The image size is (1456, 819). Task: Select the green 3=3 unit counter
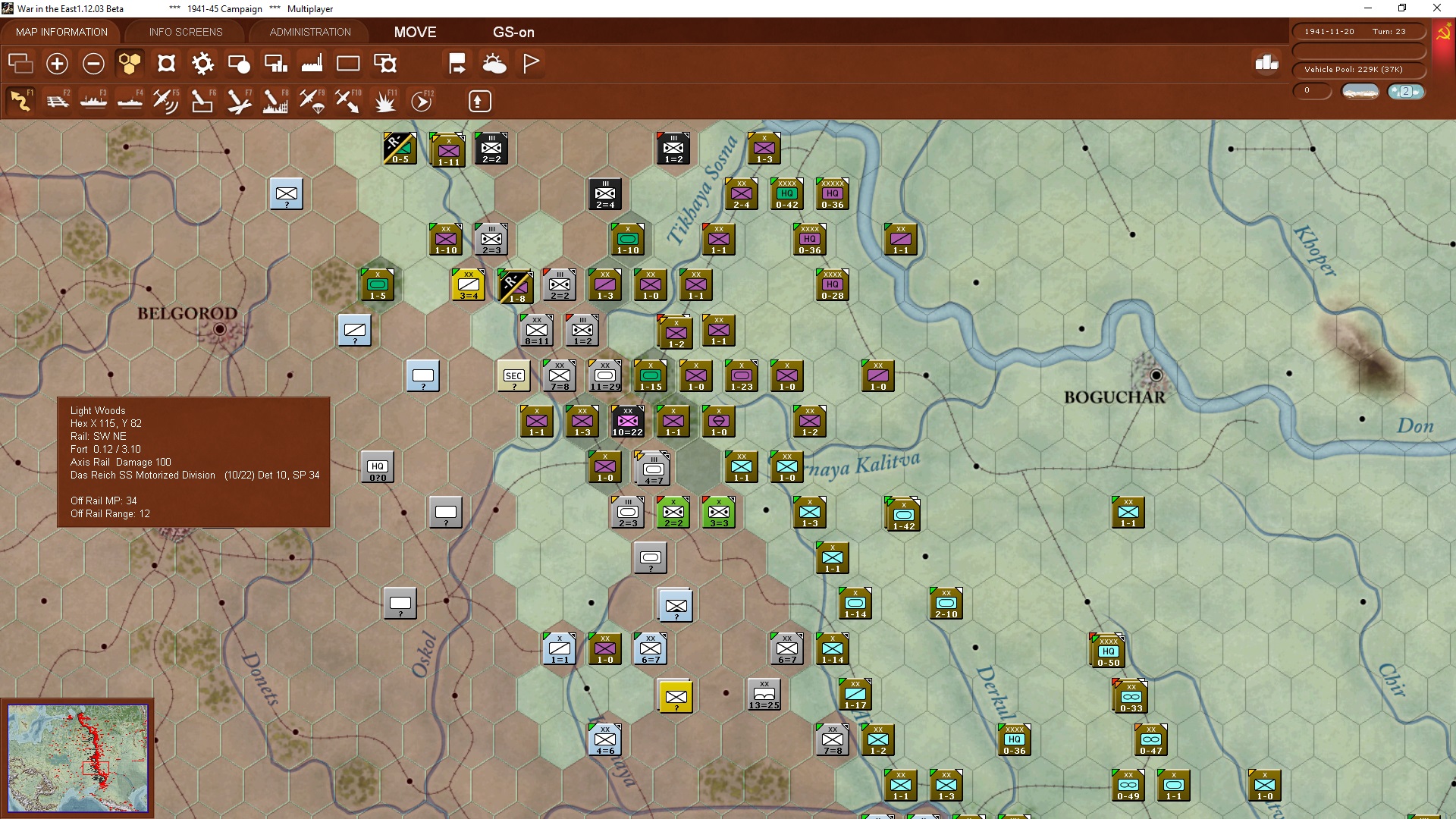tap(719, 513)
